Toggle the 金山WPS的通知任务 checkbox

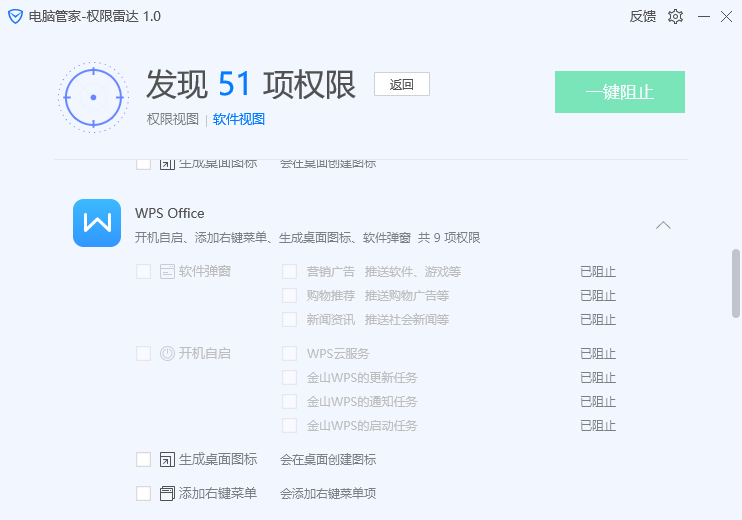[290, 402]
